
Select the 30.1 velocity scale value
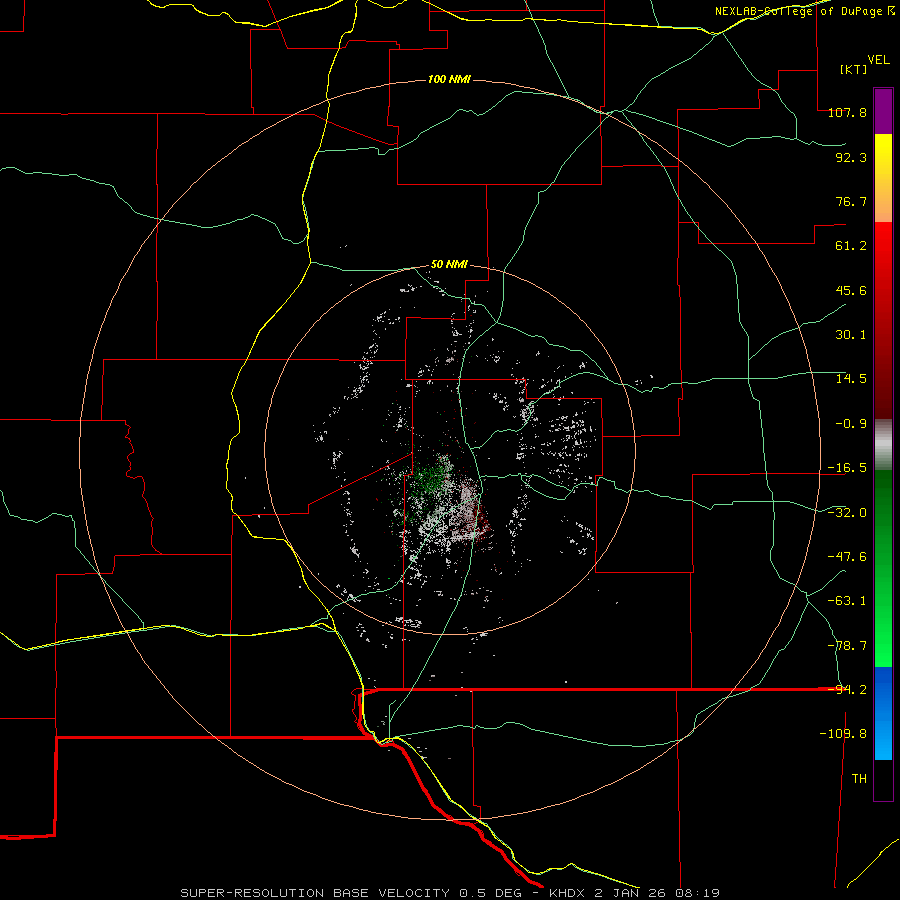pos(851,335)
